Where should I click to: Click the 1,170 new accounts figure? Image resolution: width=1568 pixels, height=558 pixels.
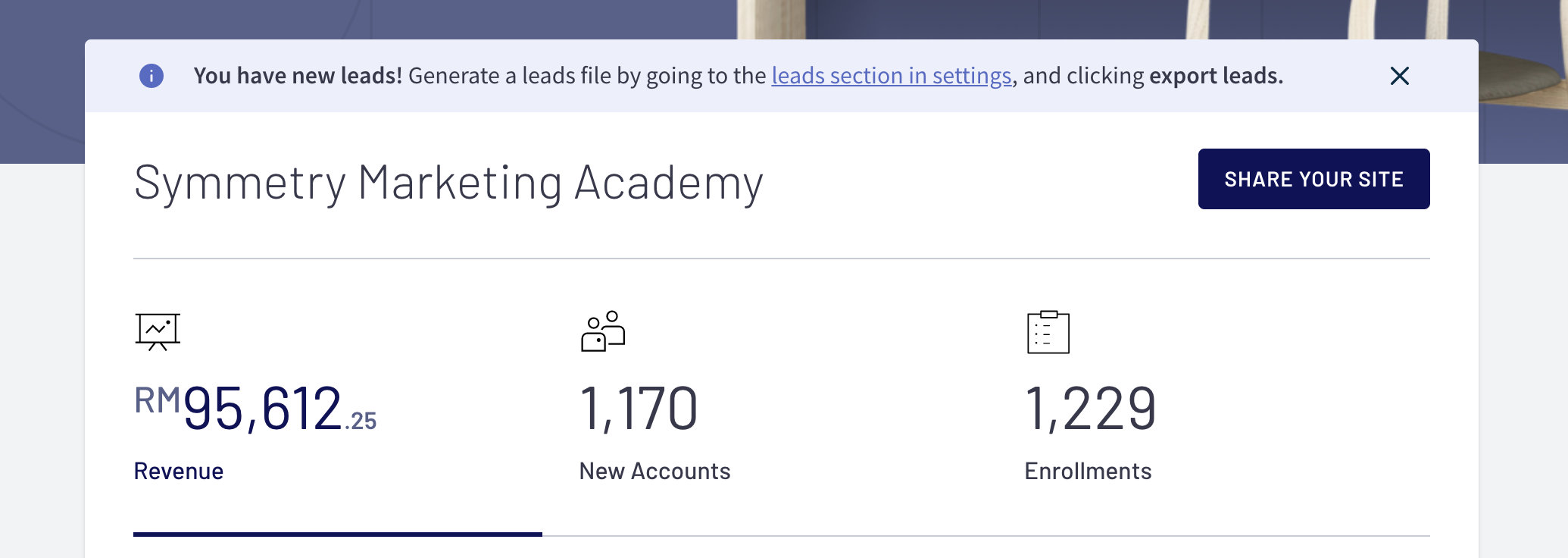pos(638,409)
